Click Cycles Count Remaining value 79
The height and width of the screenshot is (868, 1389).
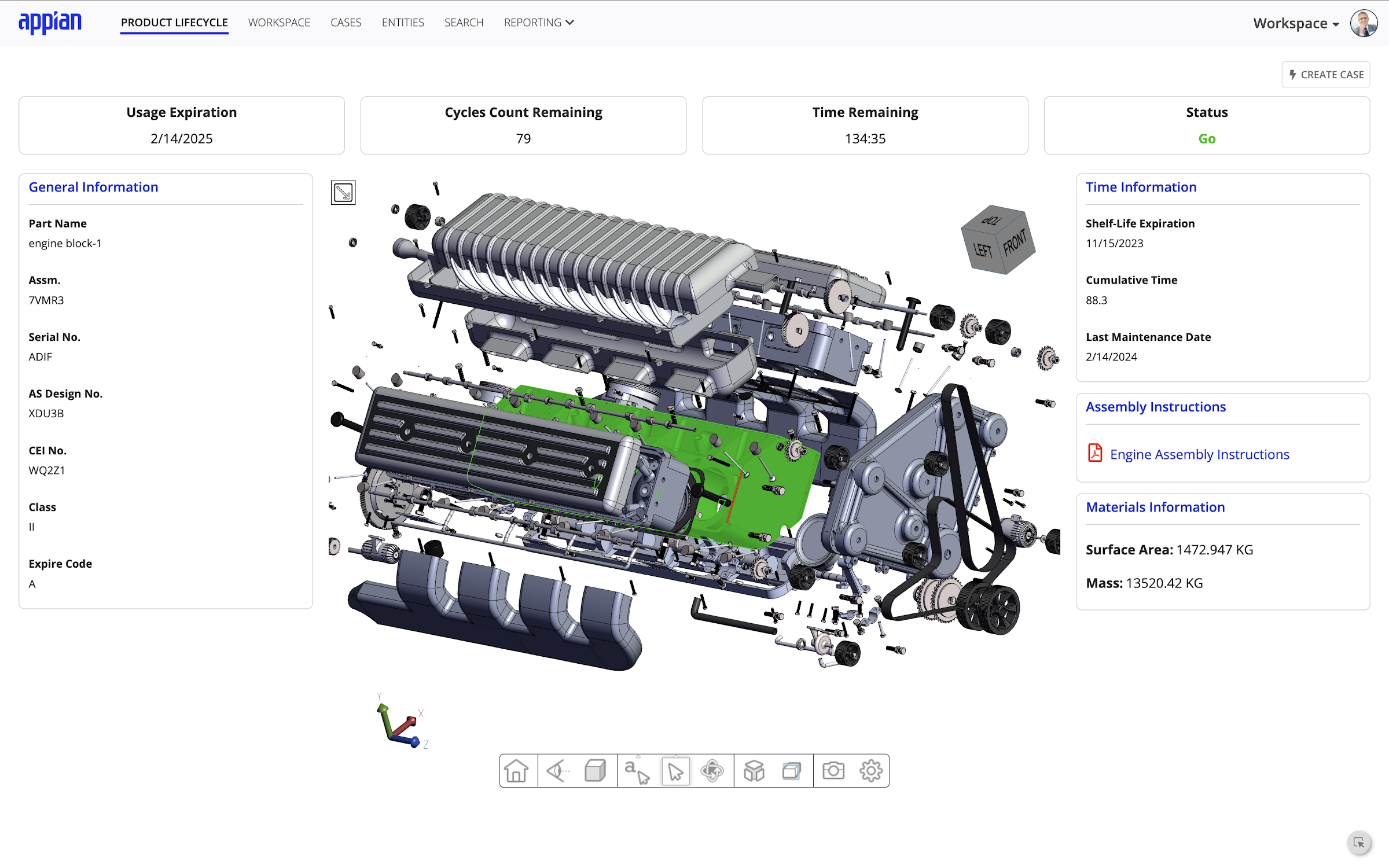(x=523, y=138)
